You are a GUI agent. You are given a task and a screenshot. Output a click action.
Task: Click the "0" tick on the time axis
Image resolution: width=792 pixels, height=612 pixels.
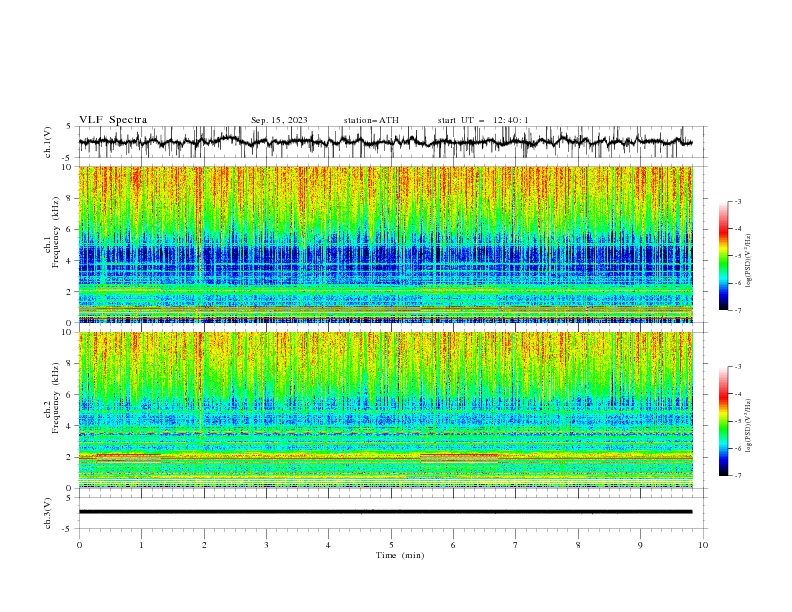point(79,545)
